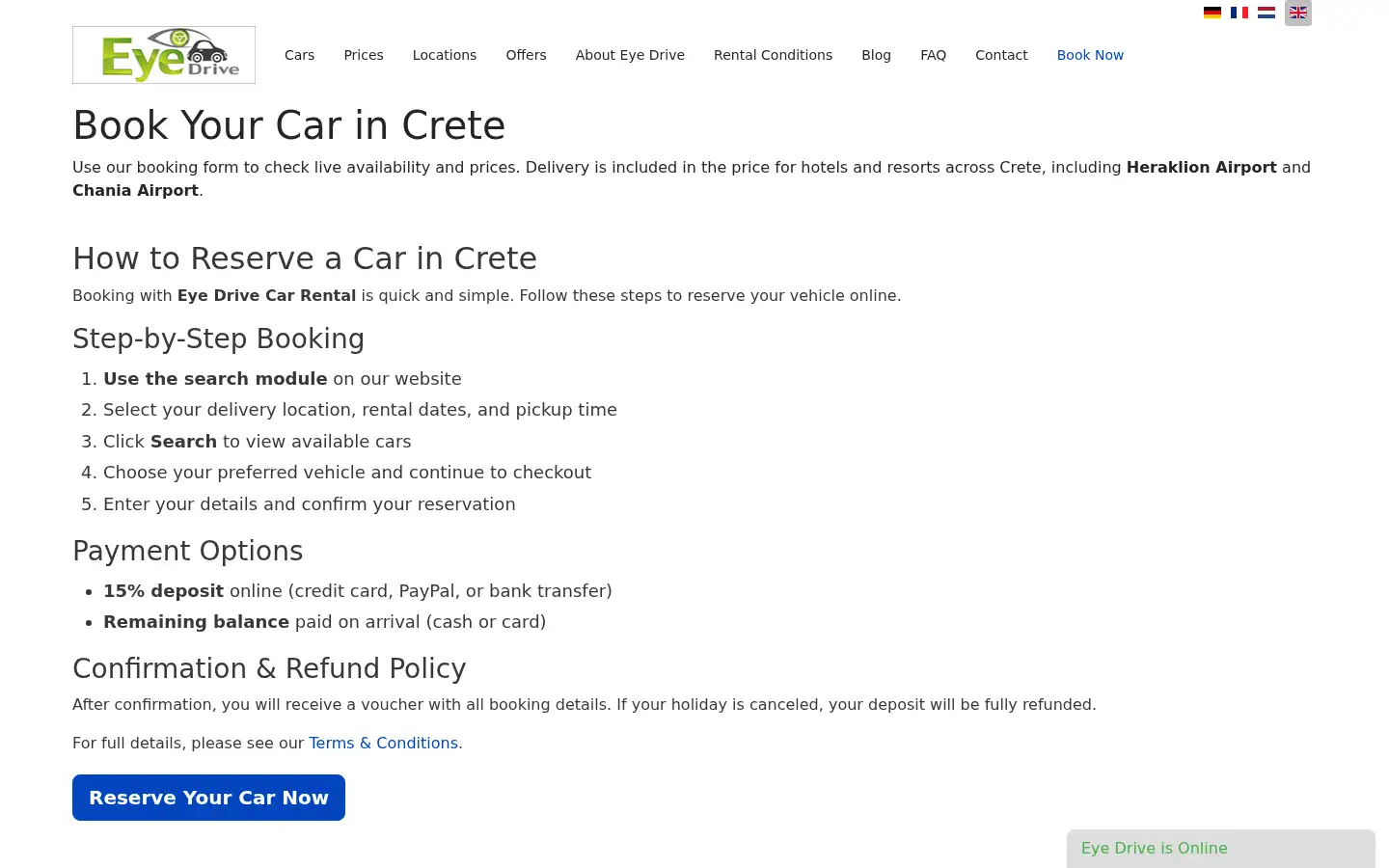The height and width of the screenshot is (868, 1389).
Task: Open About Eye Drive page
Action: (x=630, y=55)
